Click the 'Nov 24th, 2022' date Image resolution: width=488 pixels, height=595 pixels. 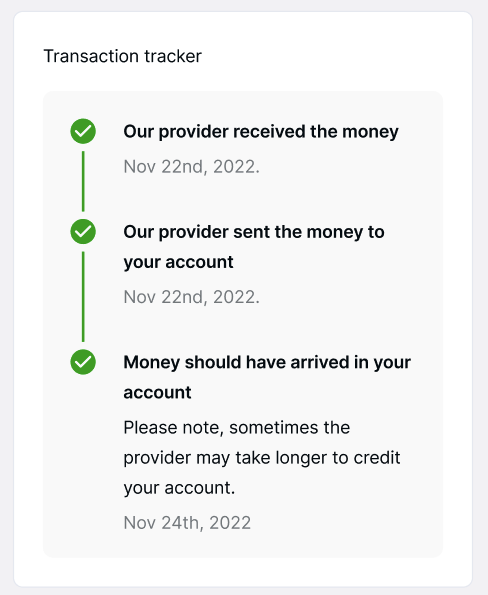tap(187, 523)
